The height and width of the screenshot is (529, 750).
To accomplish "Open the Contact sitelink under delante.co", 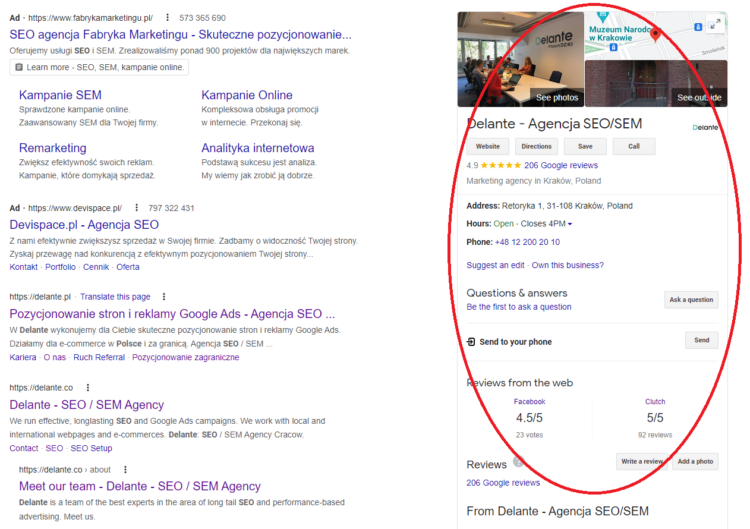I will pyautogui.click(x=23, y=448).
